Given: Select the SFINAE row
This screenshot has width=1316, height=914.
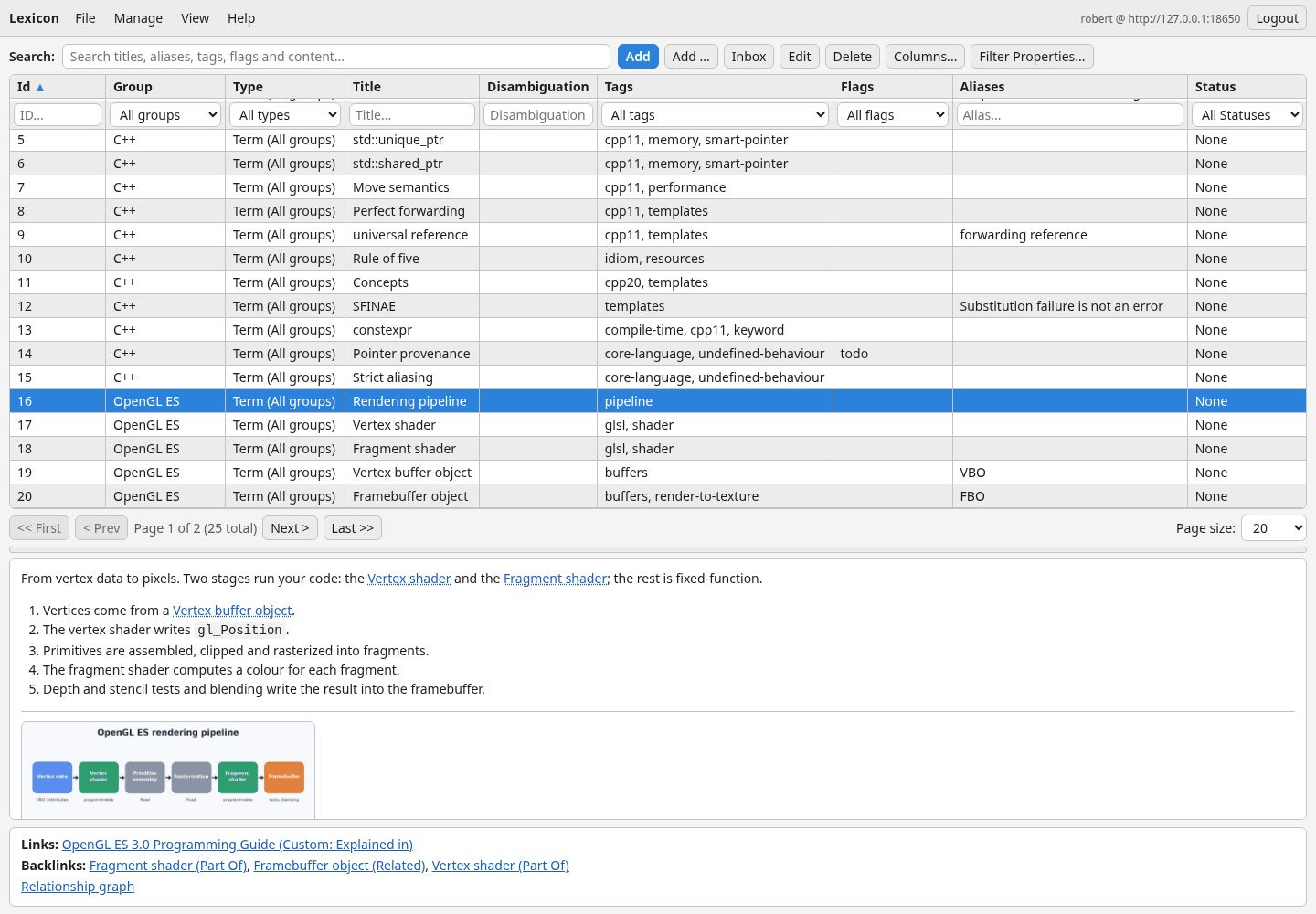Looking at the screenshot, I should [x=658, y=306].
